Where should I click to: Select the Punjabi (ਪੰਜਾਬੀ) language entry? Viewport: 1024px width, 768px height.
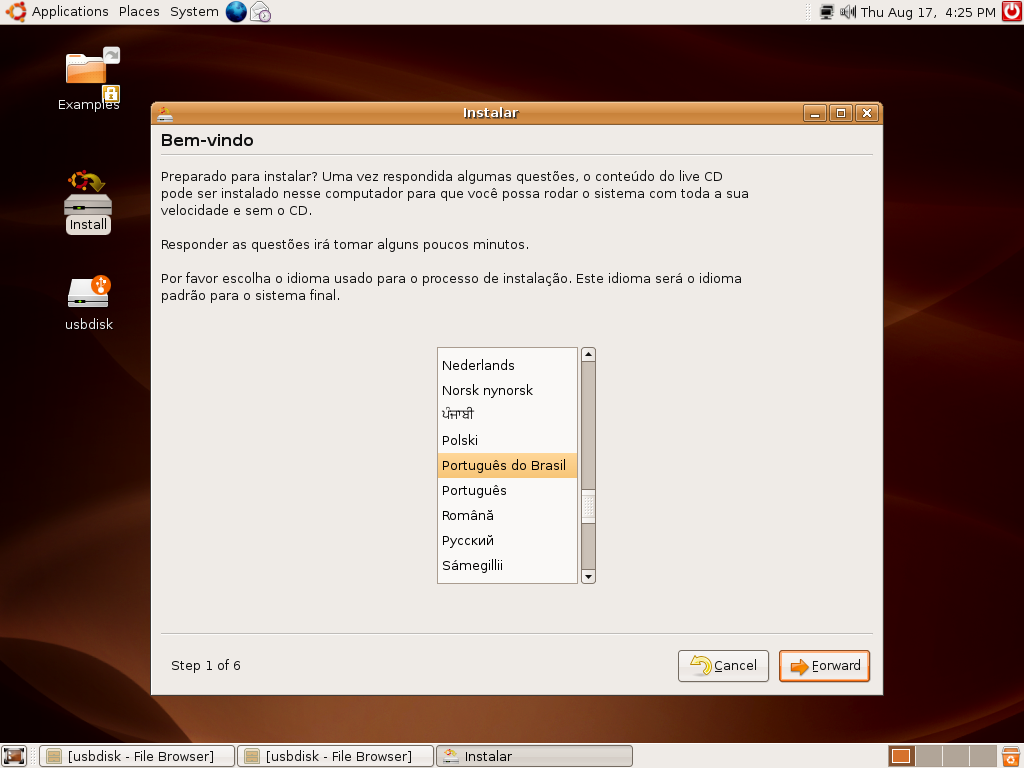tap(507, 415)
